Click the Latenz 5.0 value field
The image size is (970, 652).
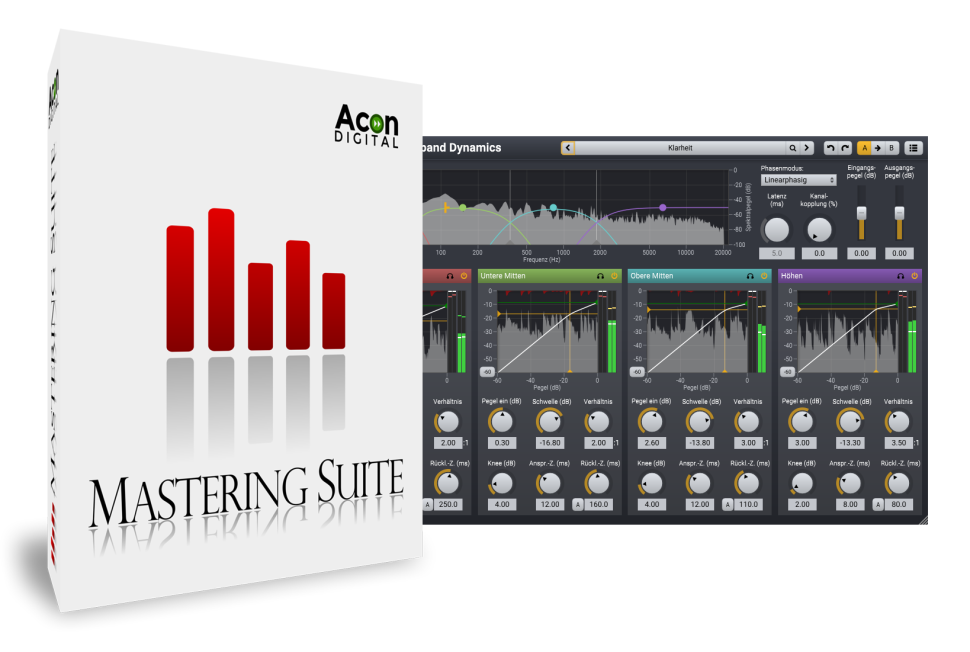coord(777,253)
